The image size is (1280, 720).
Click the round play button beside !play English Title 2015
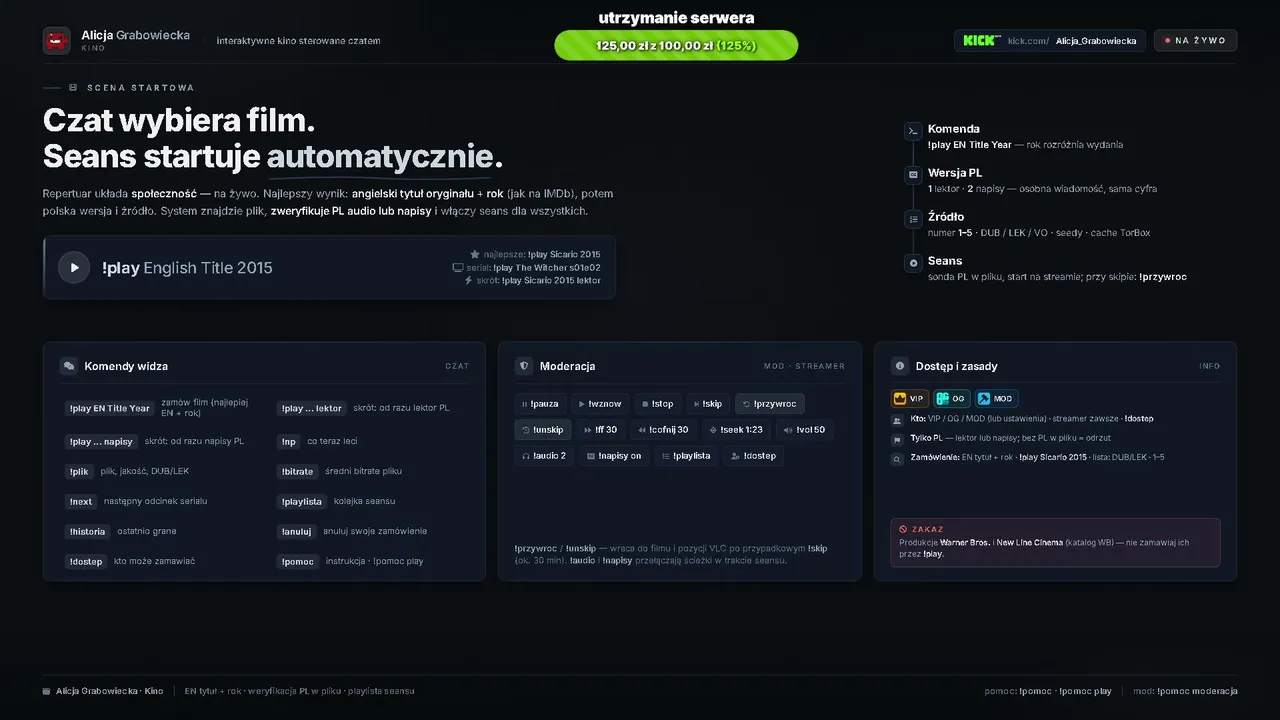(74, 267)
